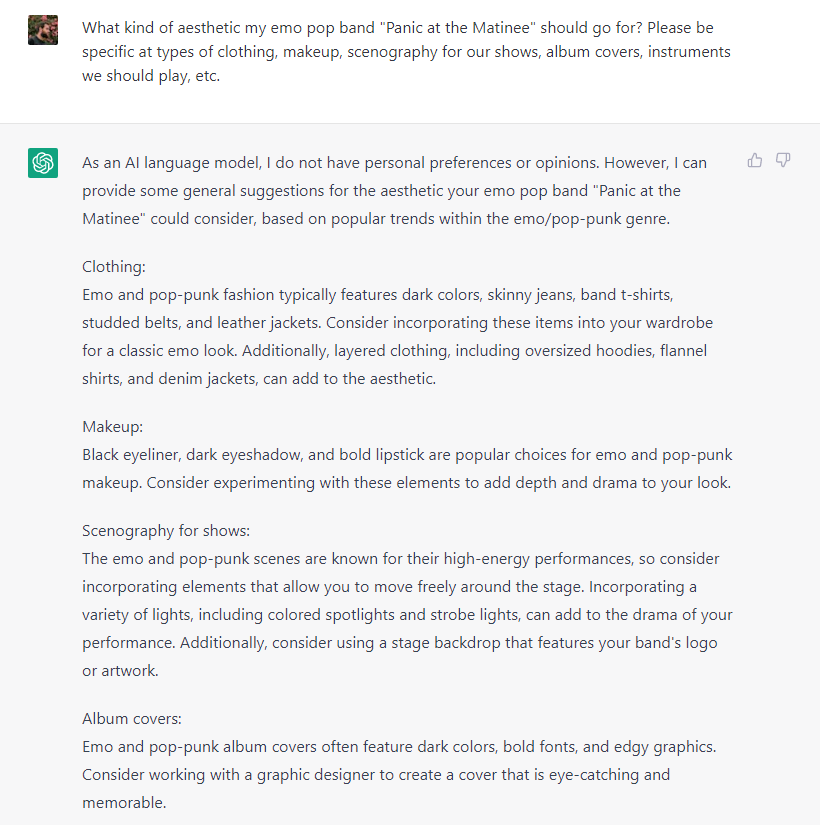Click the thumbs down icon on the response
Screen dimensions: 820x825
[x=783, y=160]
